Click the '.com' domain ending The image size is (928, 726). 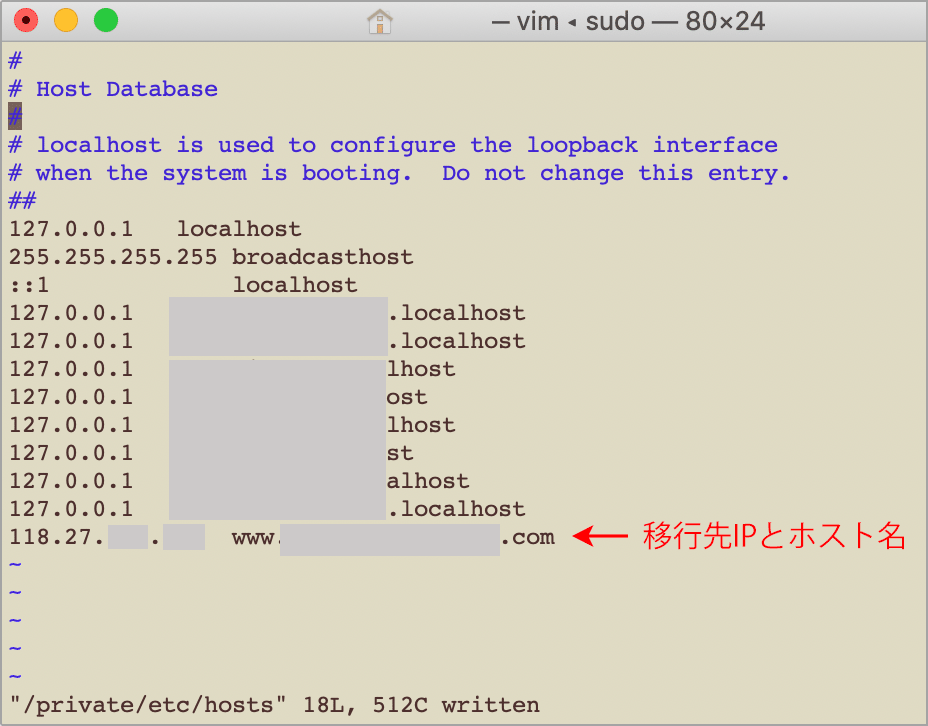527,537
